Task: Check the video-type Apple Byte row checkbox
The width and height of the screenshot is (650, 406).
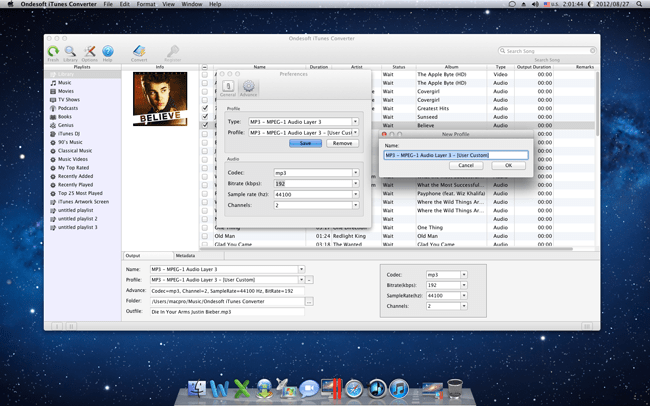Action: [205, 75]
